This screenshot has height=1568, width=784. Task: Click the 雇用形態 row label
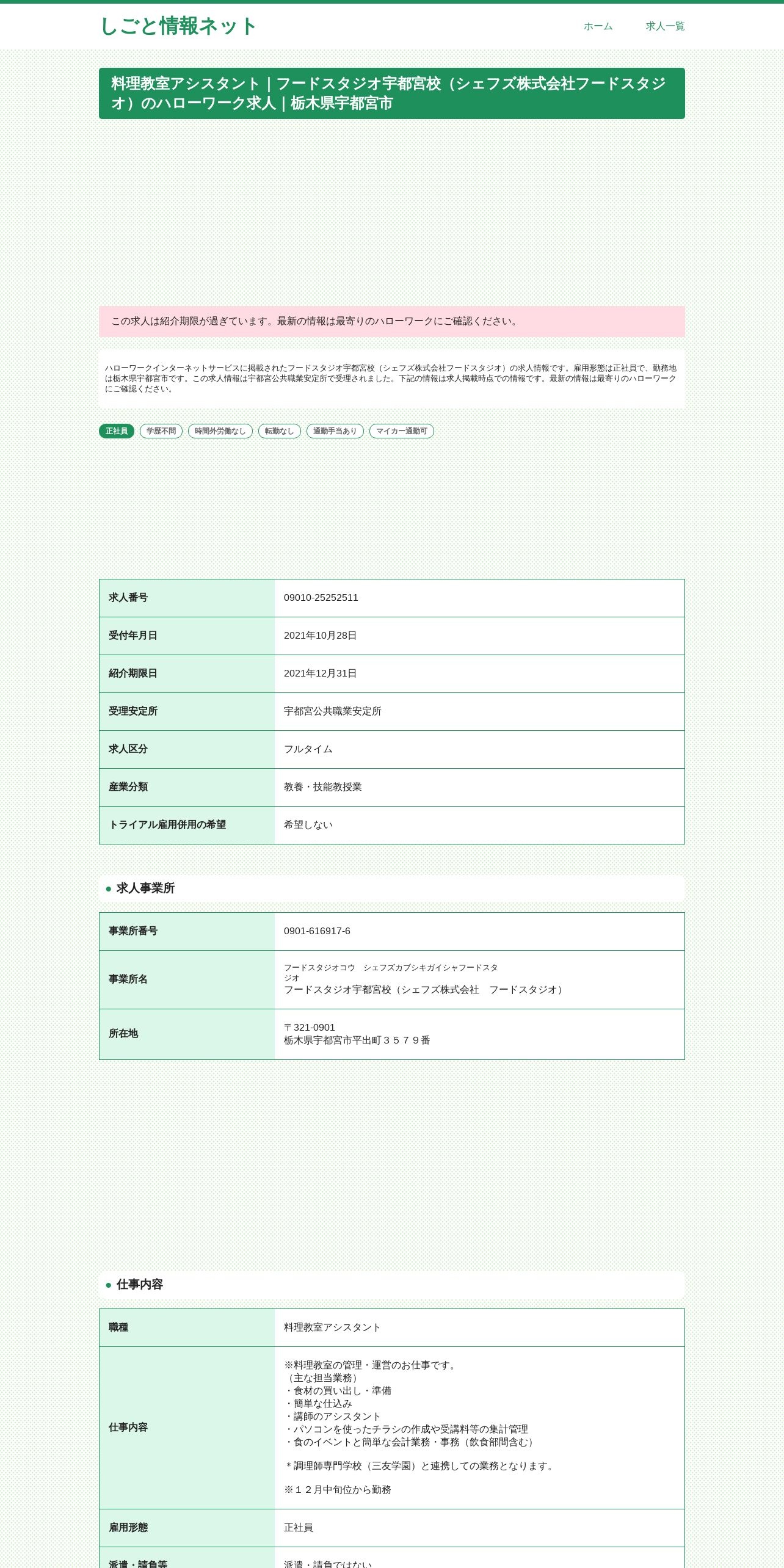128,1528
